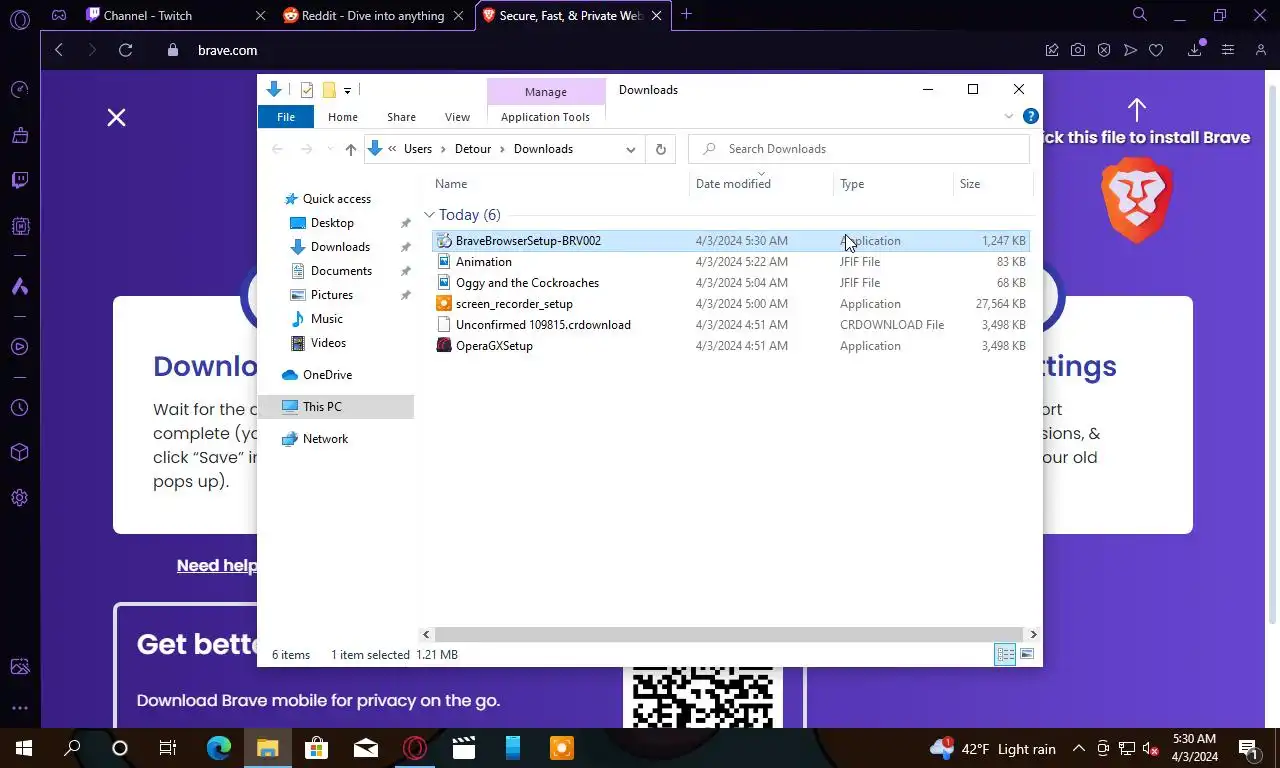This screenshot has height=768, width=1280.
Task: Open the File menu in Explorer
Action: click(286, 117)
